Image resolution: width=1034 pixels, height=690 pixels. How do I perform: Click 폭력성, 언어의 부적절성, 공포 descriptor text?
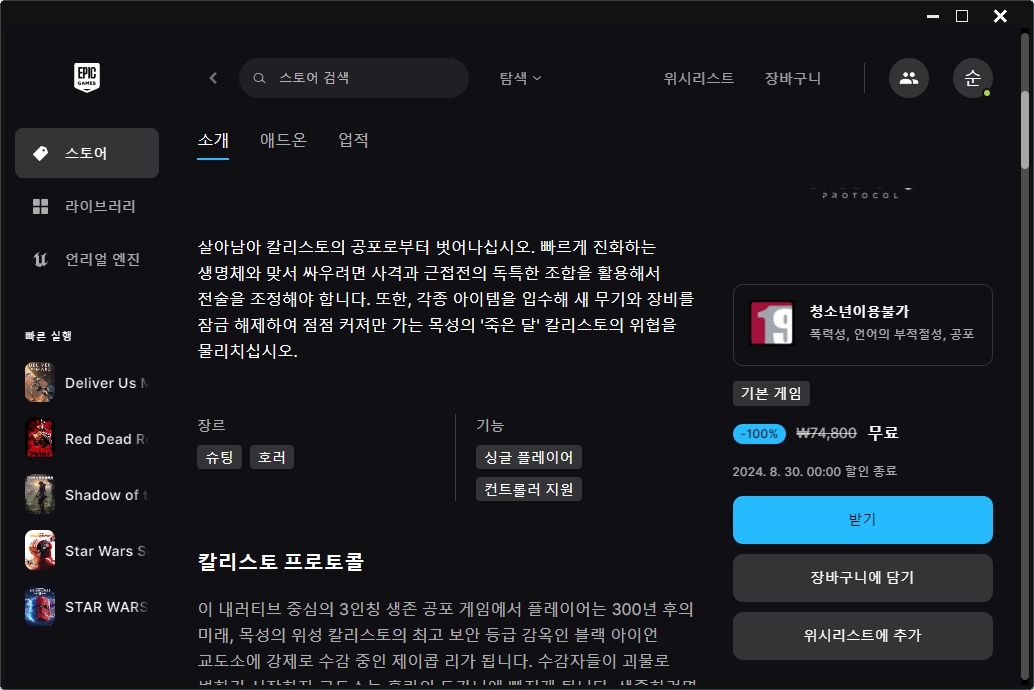point(892,334)
